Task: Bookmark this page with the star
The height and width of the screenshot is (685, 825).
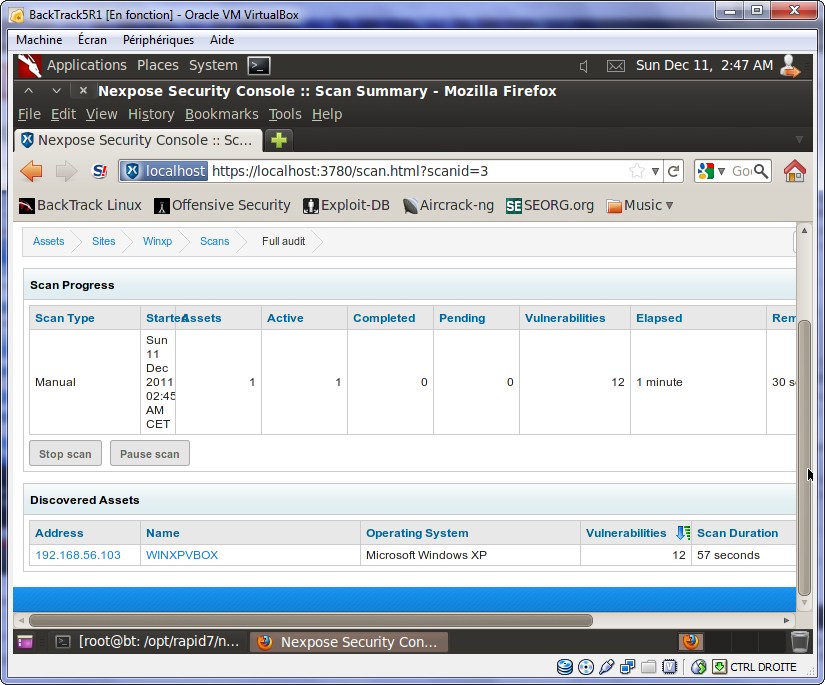Action: point(637,171)
